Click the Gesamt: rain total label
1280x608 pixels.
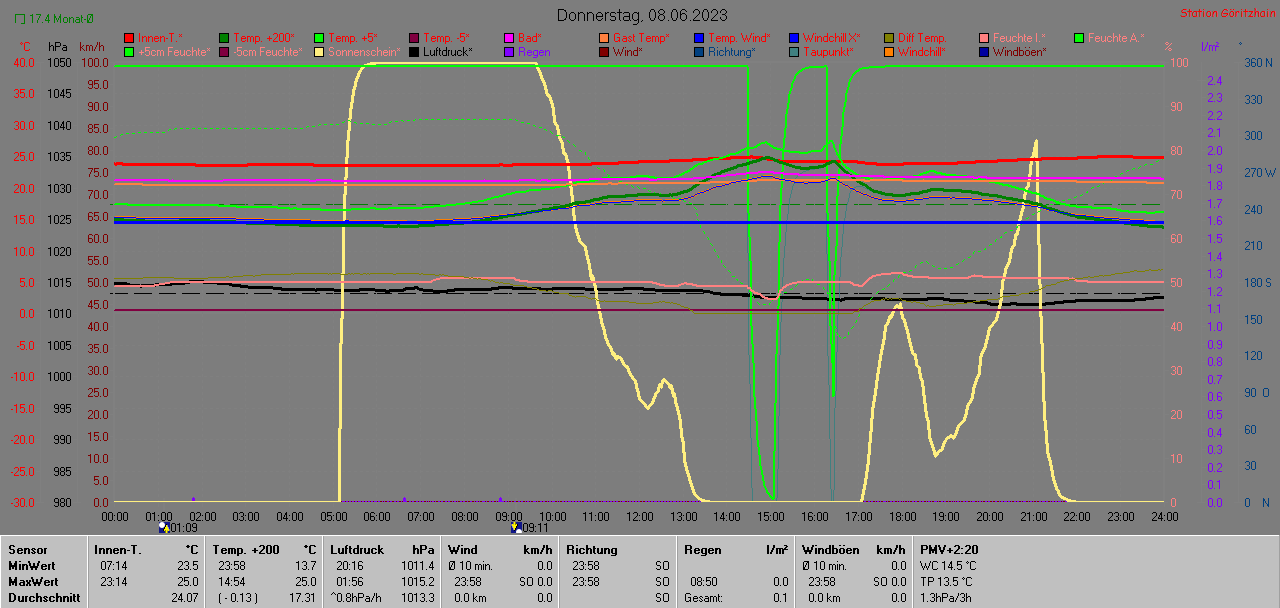[705, 597]
